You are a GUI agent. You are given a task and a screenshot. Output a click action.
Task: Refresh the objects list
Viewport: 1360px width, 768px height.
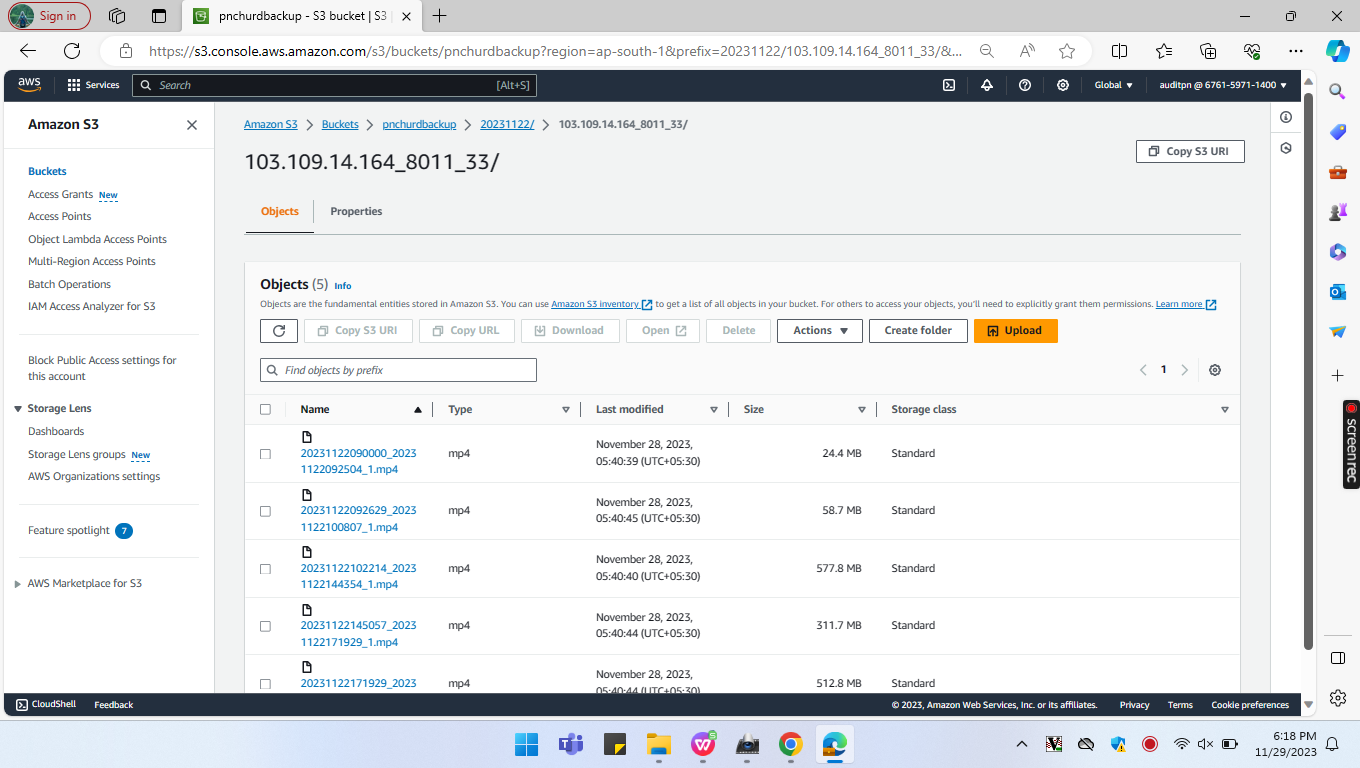[x=279, y=331]
